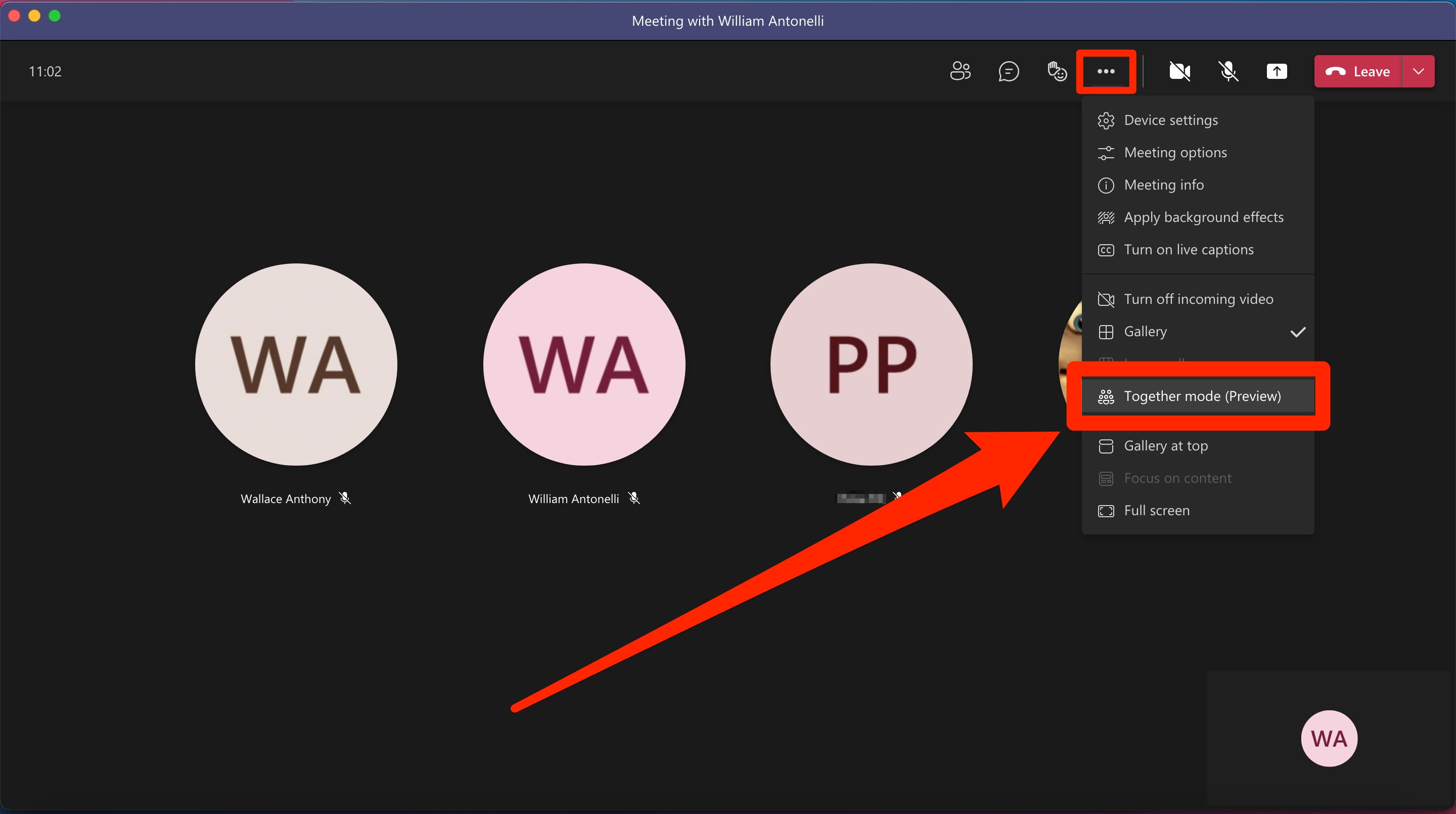Toggle Turn off incoming video
This screenshot has height=814, width=1456.
[x=1198, y=298]
